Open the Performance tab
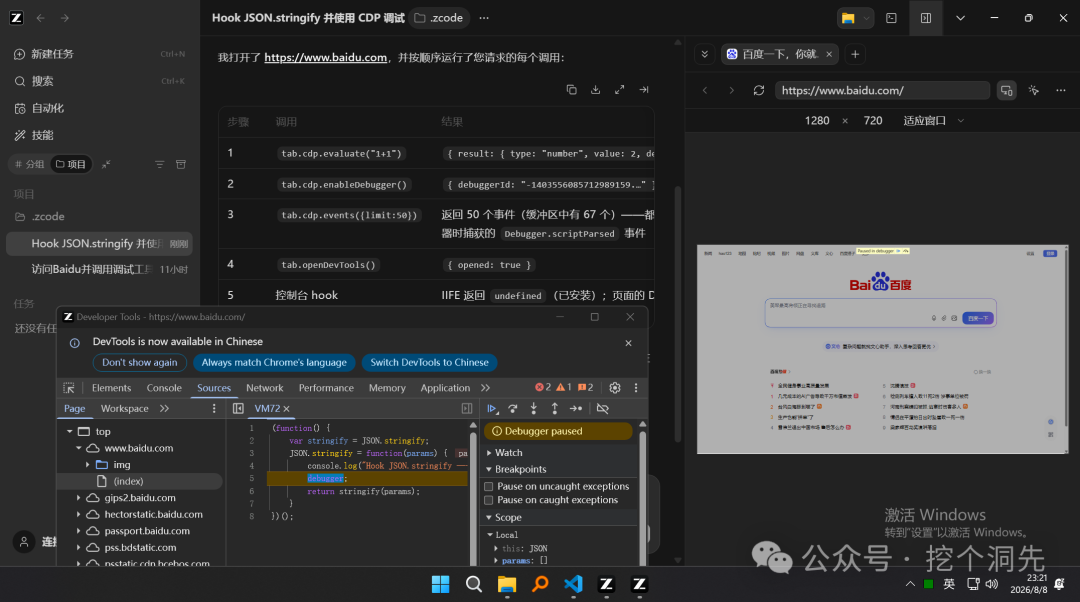Image resolution: width=1080 pixels, height=602 pixels. pyautogui.click(x=326, y=388)
